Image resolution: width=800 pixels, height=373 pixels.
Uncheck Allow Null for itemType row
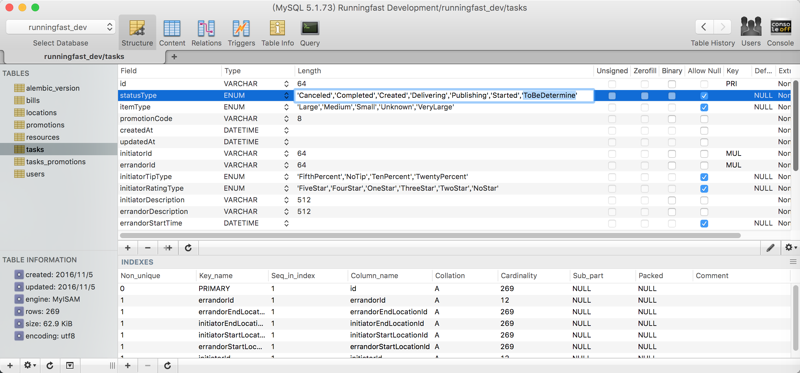click(x=704, y=107)
